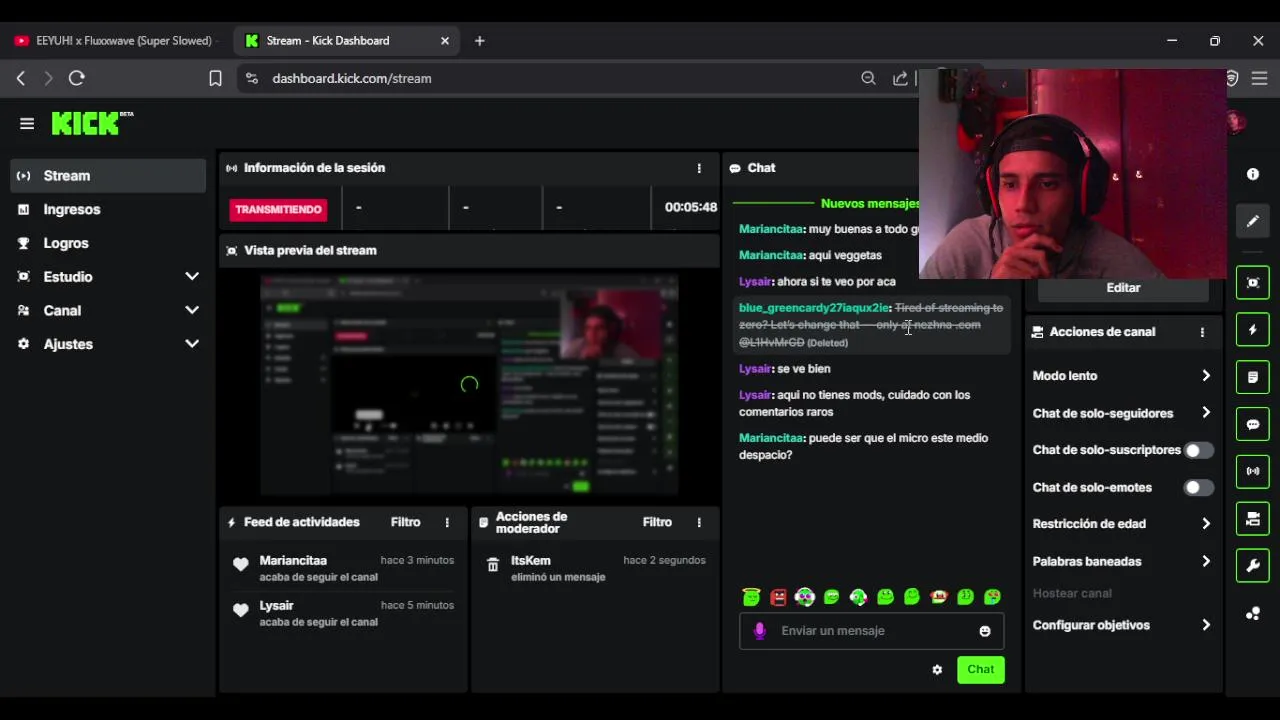Image resolution: width=1280 pixels, height=720 pixels.
Task: Toggle the broadcast session info icon in right toolbar
Action: tap(1253, 471)
